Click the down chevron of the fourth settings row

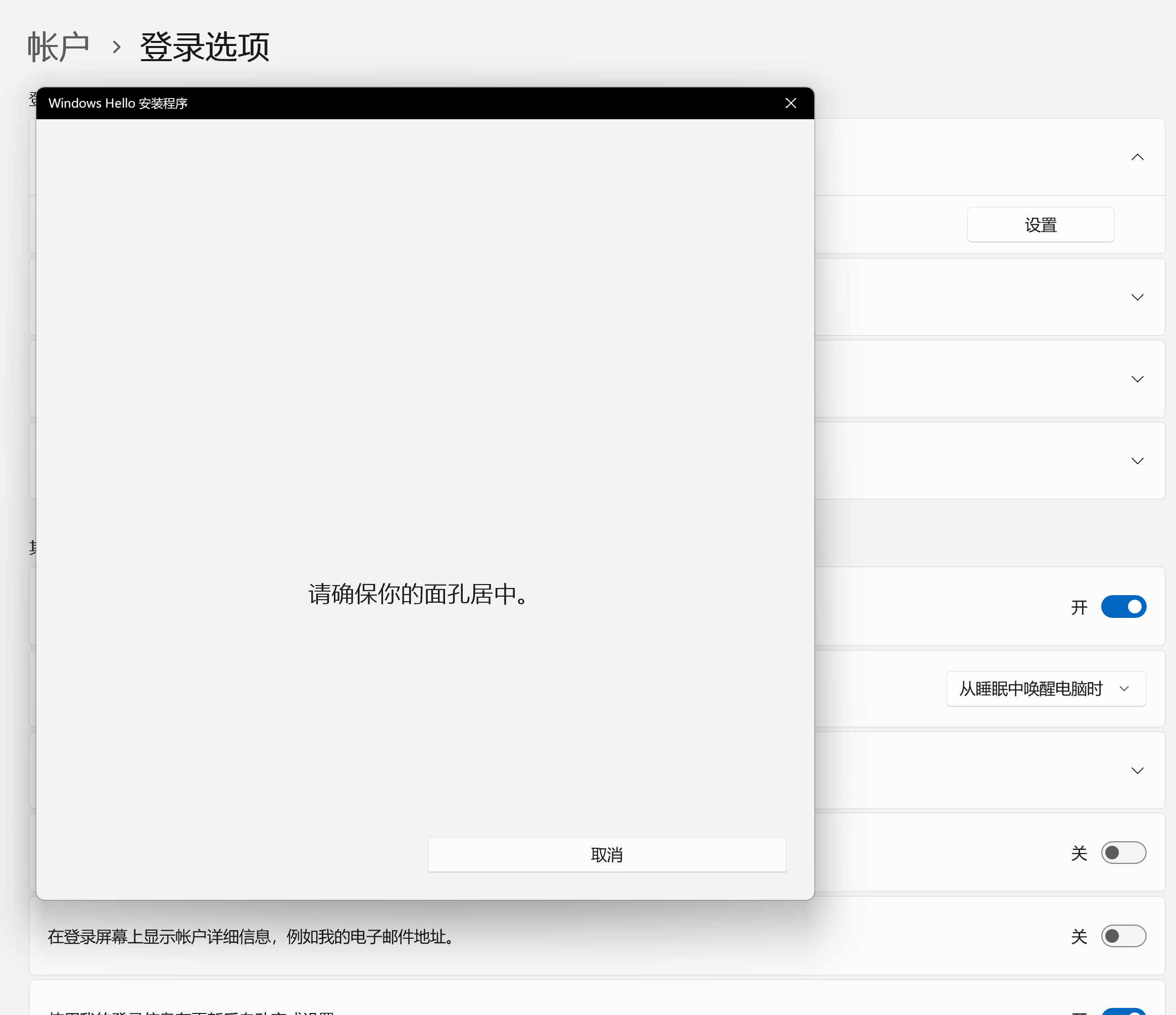tap(1138, 460)
